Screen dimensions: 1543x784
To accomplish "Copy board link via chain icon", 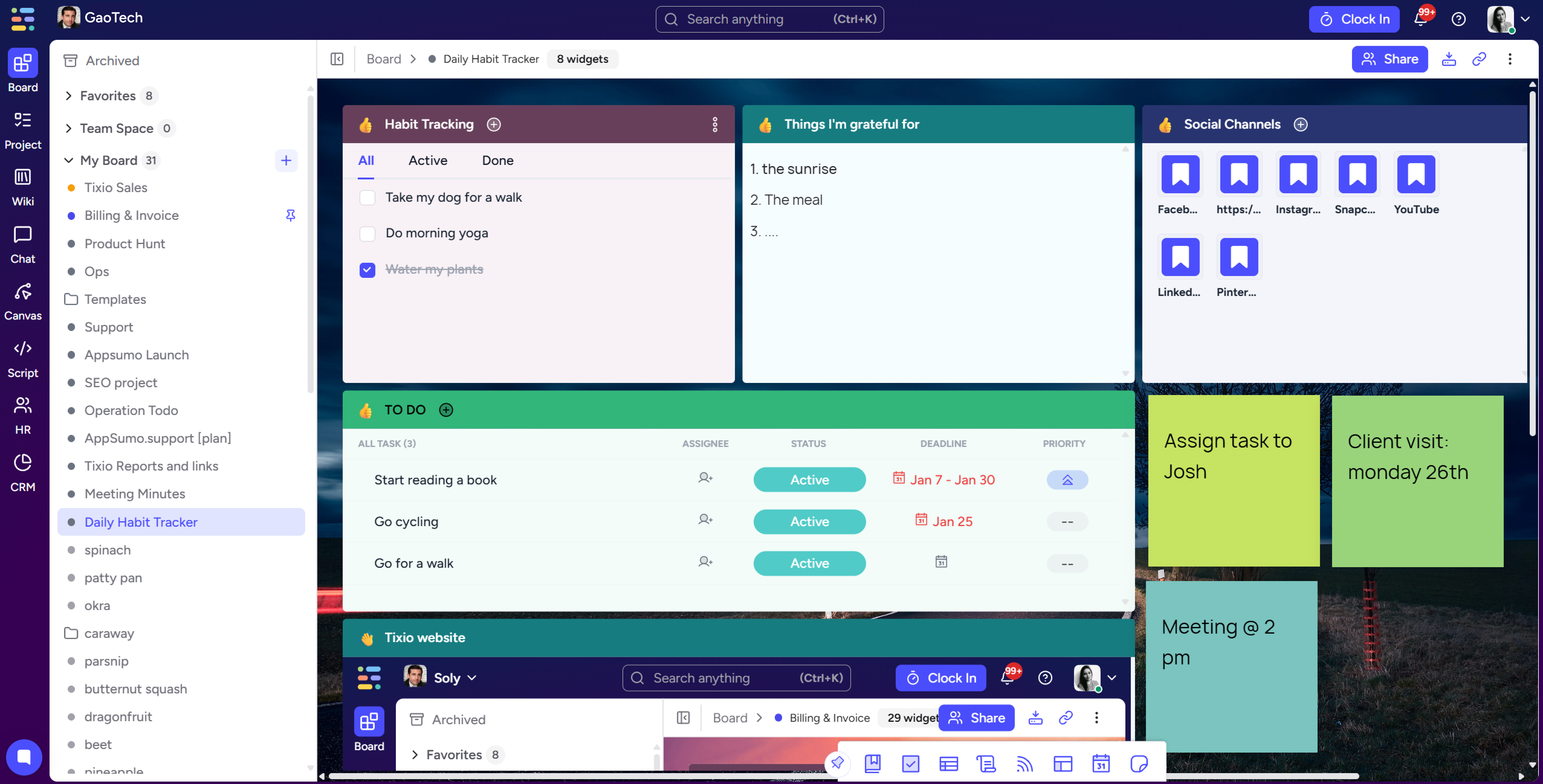I will [x=1479, y=59].
